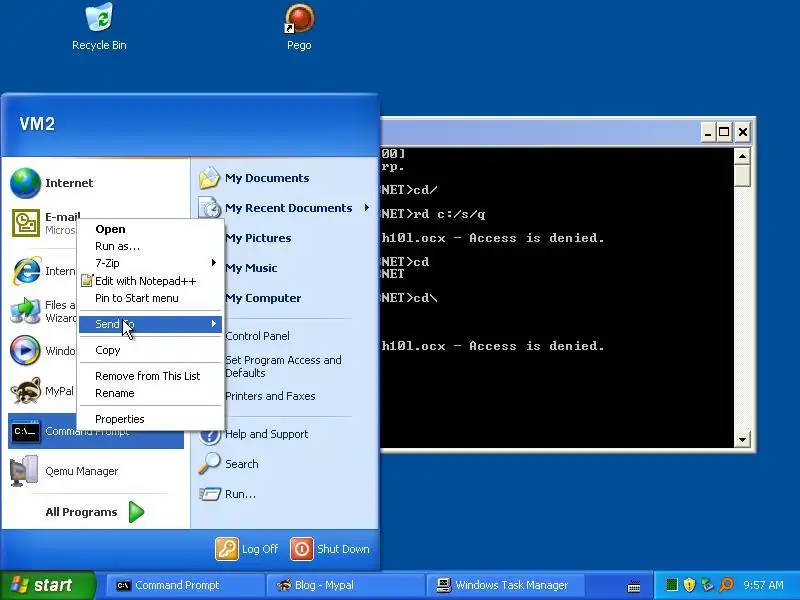This screenshot has width=800, height=600.
Task: Click Command Prompt scrollbar thumb
Action: [x=742, y=175]
